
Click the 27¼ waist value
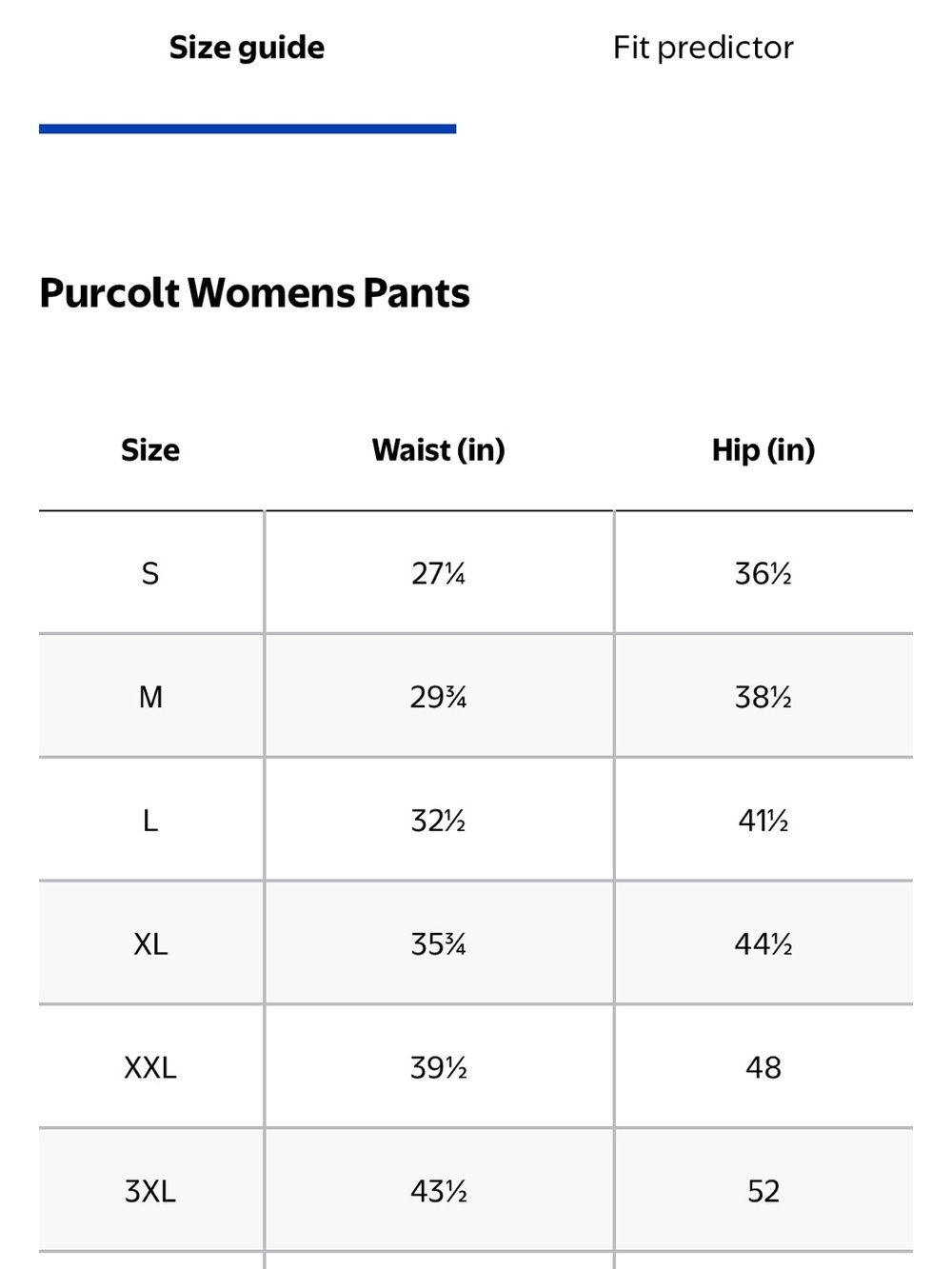pos(439,573)
